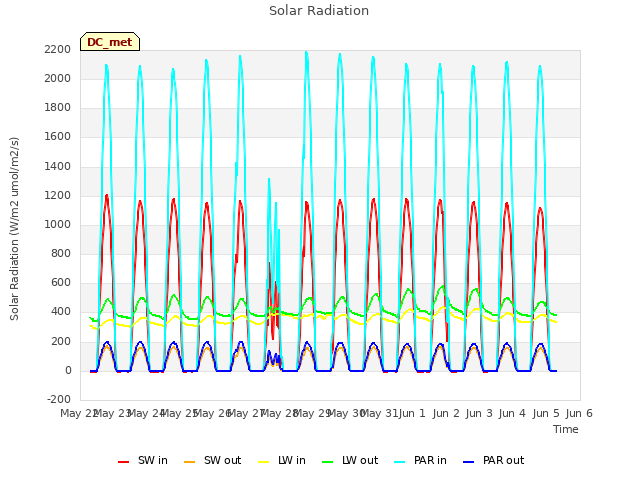Toggle the PAR in legend entry
The height and width of the screenshot is (480, 640).
click(x=421, y=460)
